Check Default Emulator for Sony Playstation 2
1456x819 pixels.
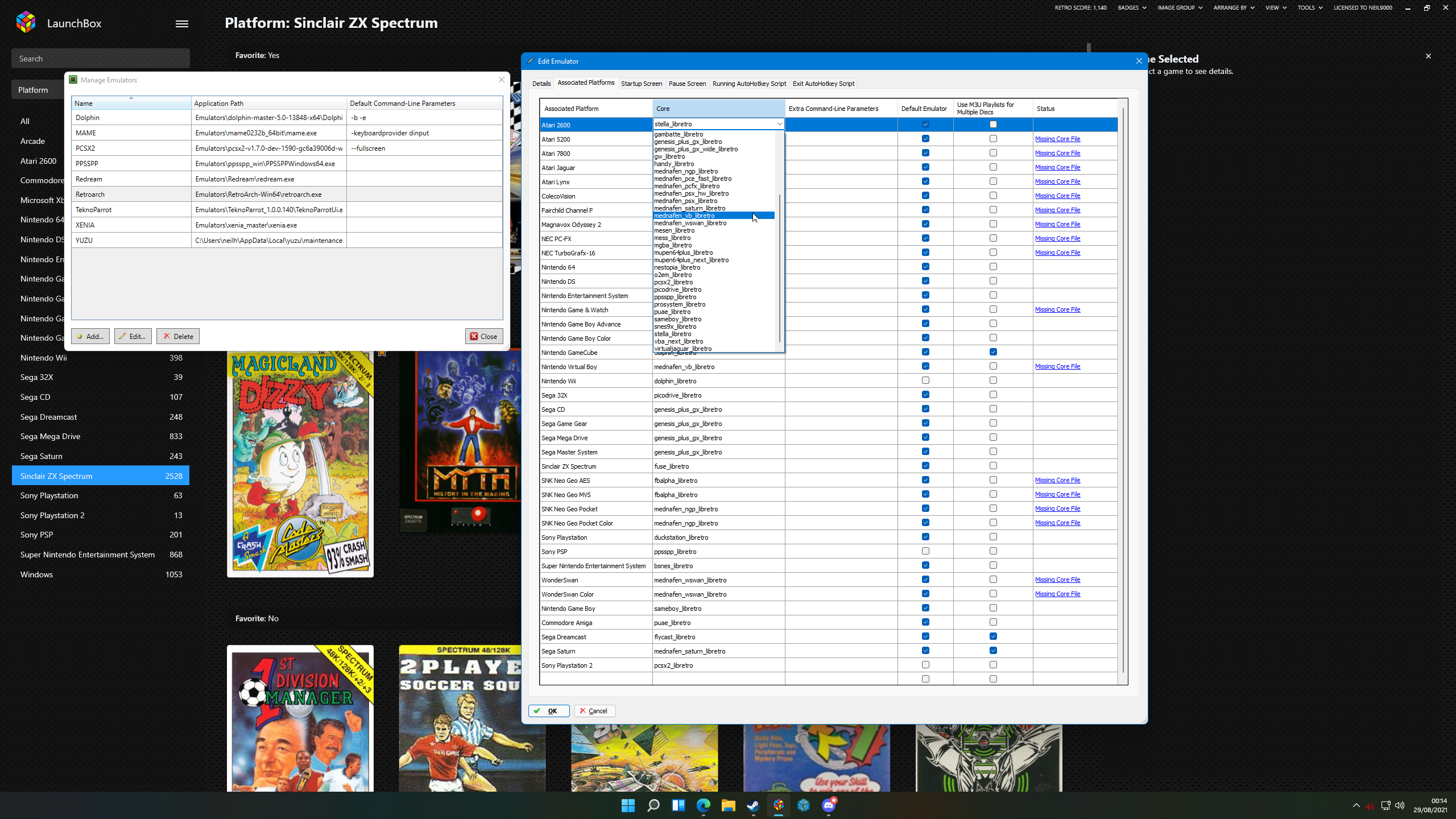coord(925,665)
